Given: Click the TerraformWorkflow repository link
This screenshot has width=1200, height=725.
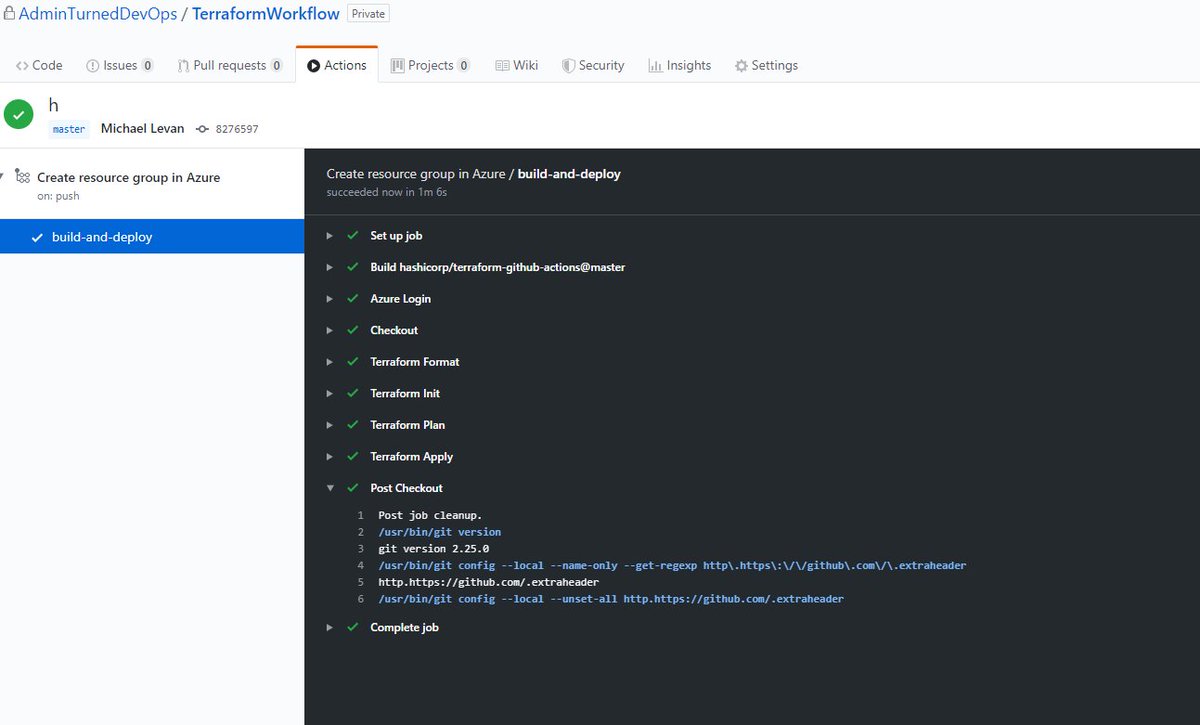Looking at the screenshot, I should pyautogui.click(x=266, y=14).
